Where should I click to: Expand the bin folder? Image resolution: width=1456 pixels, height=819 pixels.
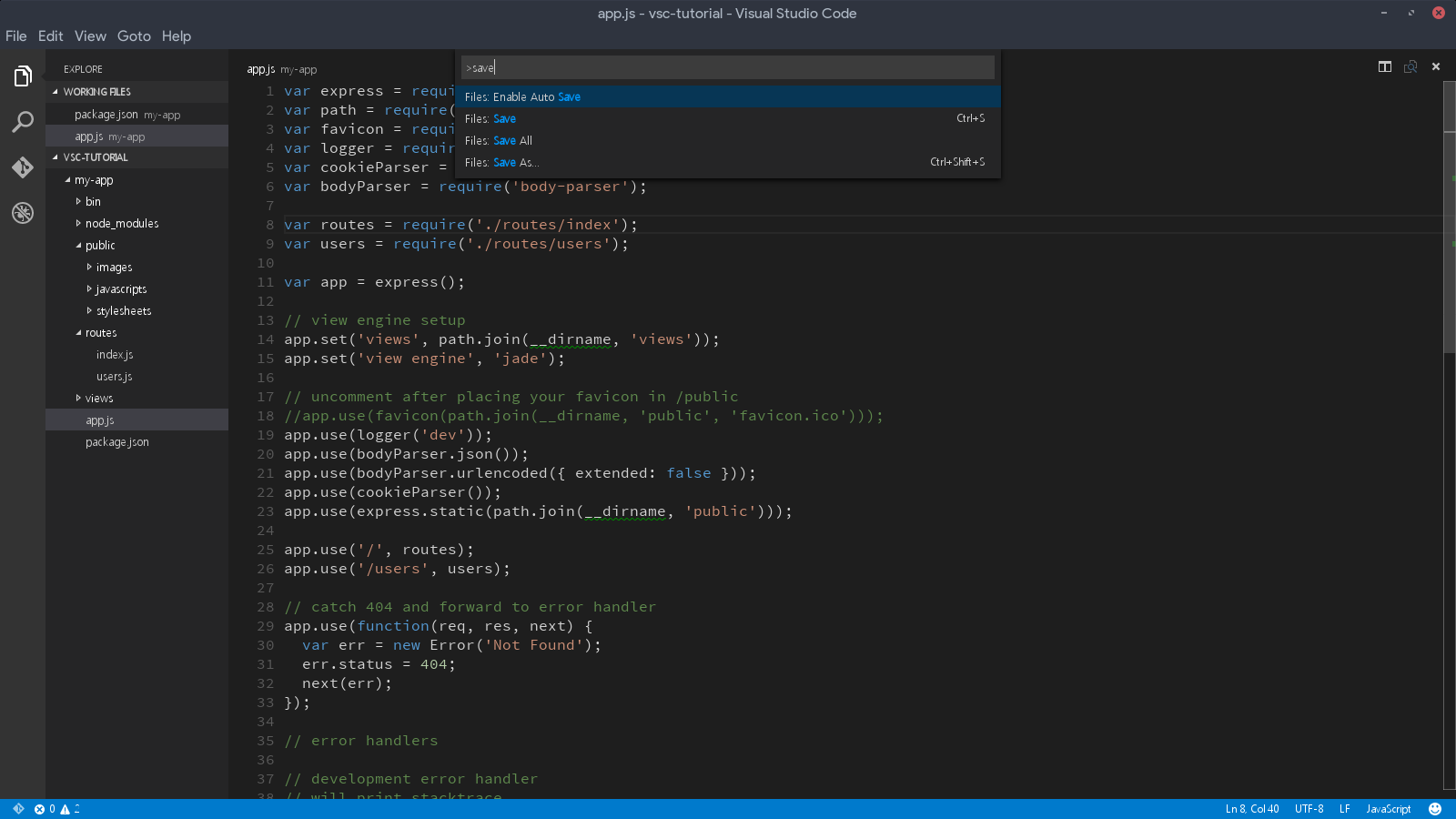(x=136, y=202)
